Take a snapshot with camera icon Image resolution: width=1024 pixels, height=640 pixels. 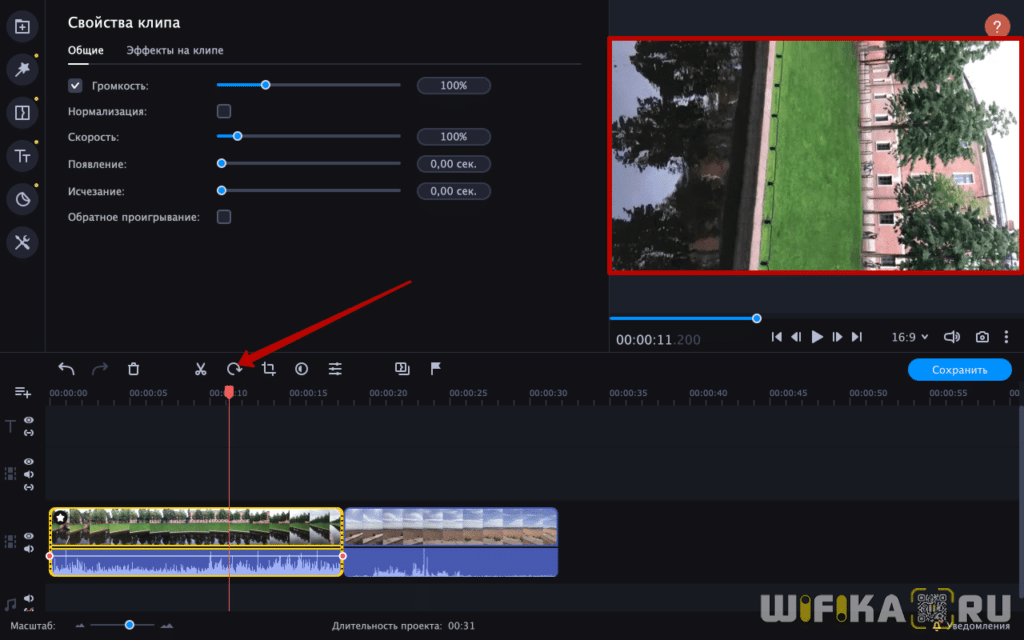point(983,338)
